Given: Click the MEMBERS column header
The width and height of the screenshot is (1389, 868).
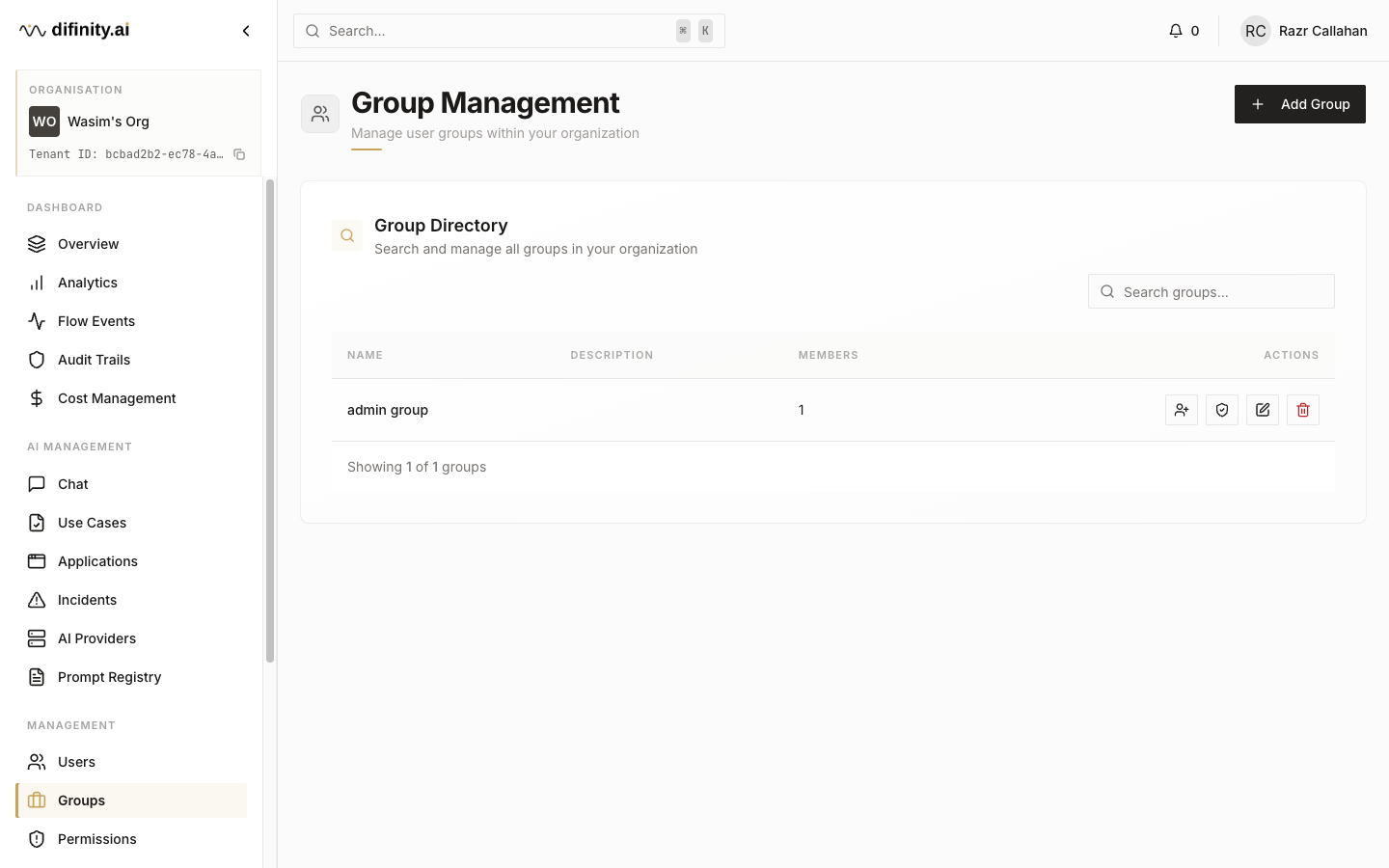Looking at the screenshot, I should [x=828, y=355].
